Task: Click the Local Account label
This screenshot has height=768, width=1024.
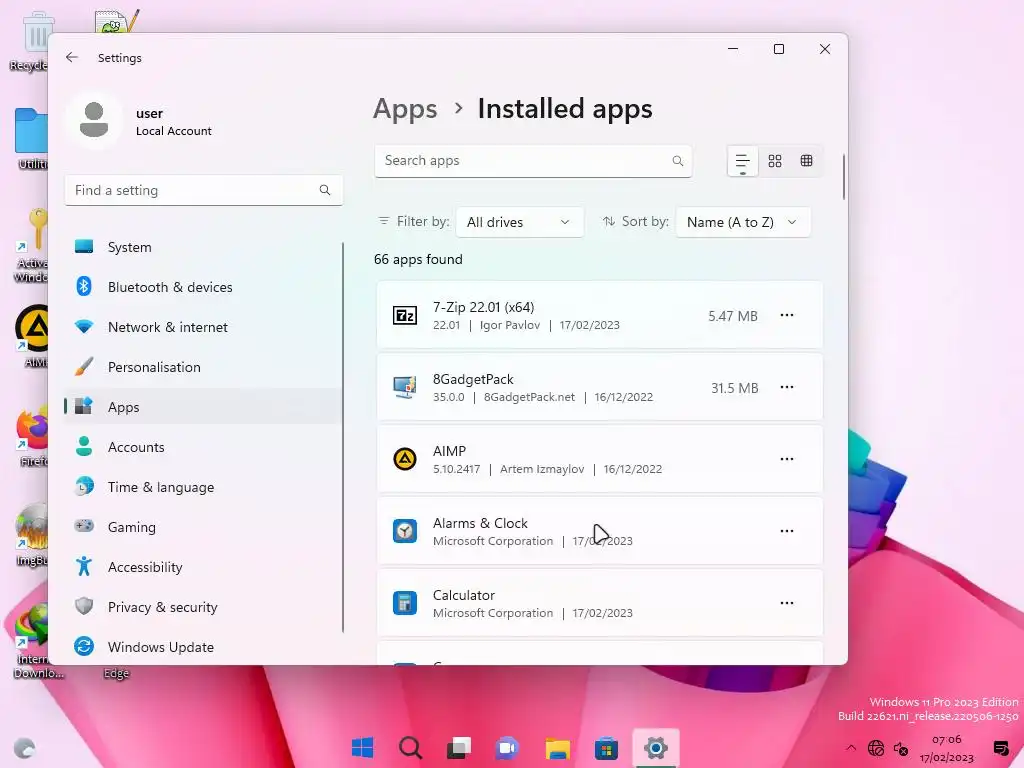Action: (x=174, y=131)
